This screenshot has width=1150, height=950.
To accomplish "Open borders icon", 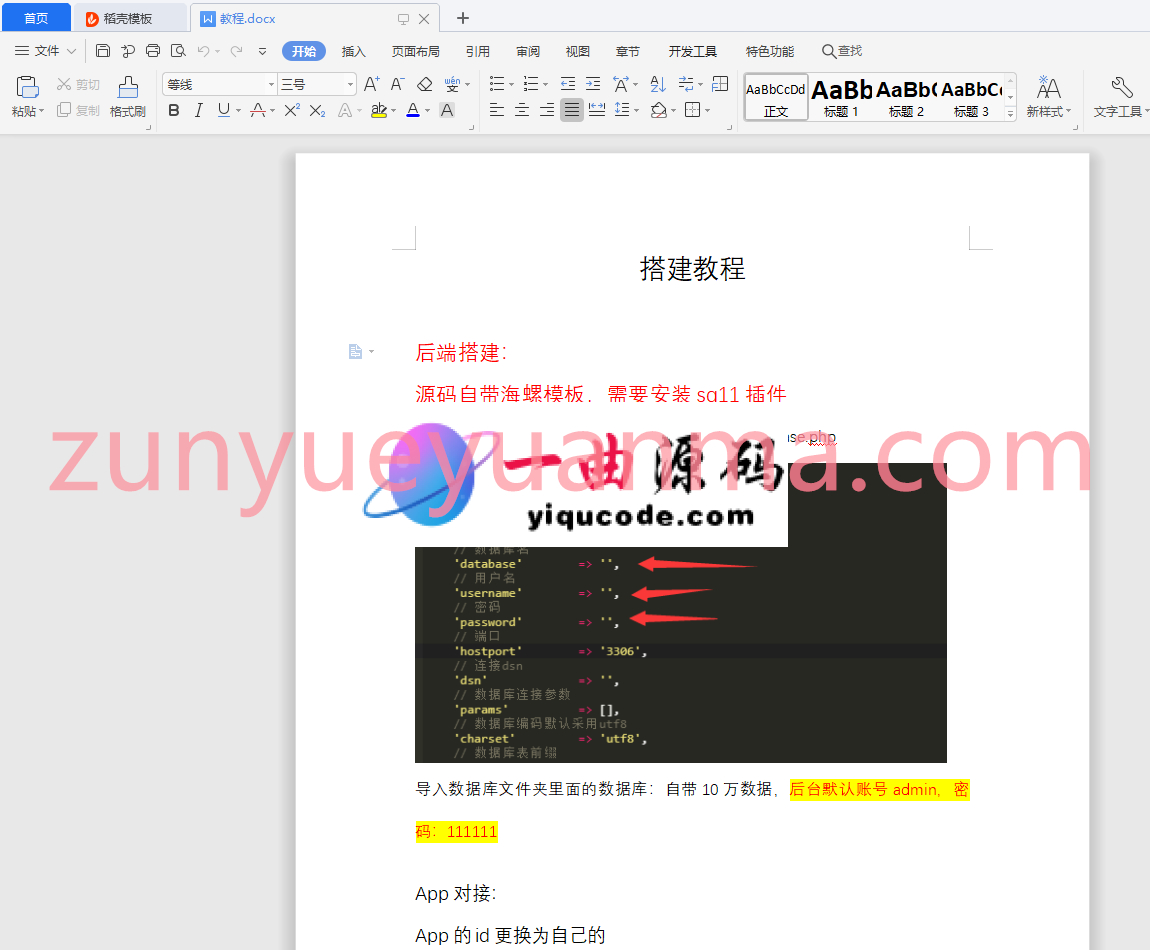I will [x=692, y=111].
